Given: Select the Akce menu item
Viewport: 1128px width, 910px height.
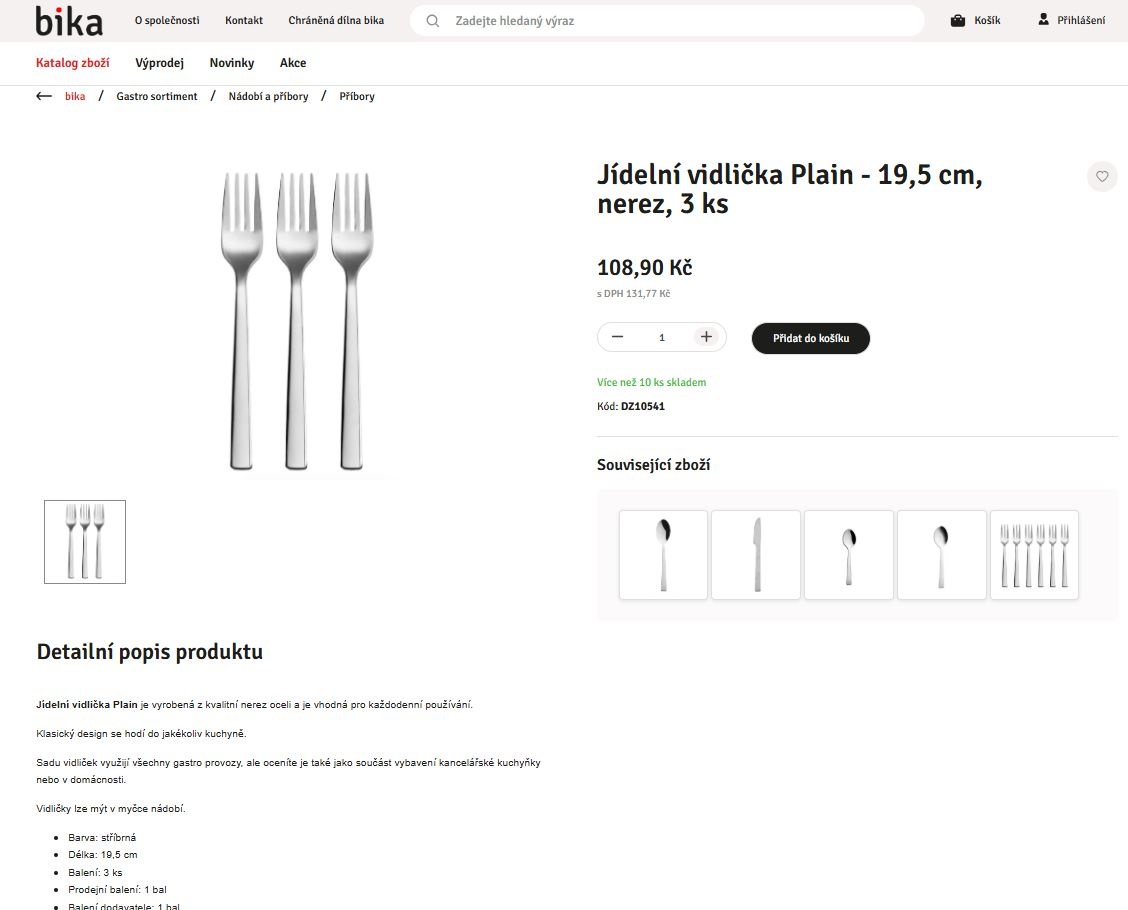Looking at the screenshot, I should click(293, 63).
